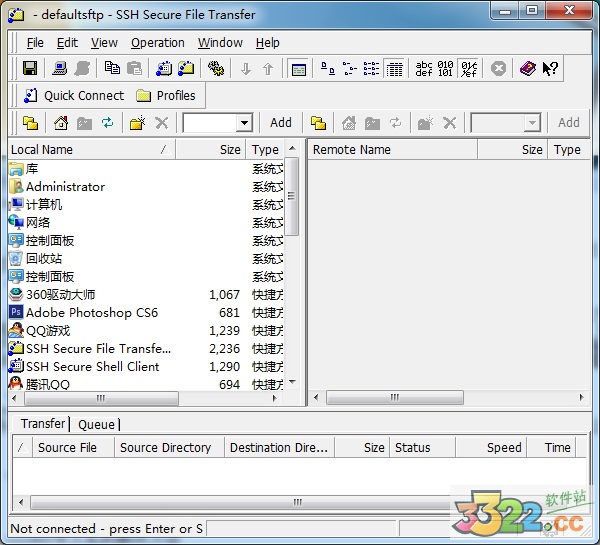Image resolution: width=600 pixels, height=545 pixels.
Task: Click the local Up folder icon
Action: (x=30, y=123)
